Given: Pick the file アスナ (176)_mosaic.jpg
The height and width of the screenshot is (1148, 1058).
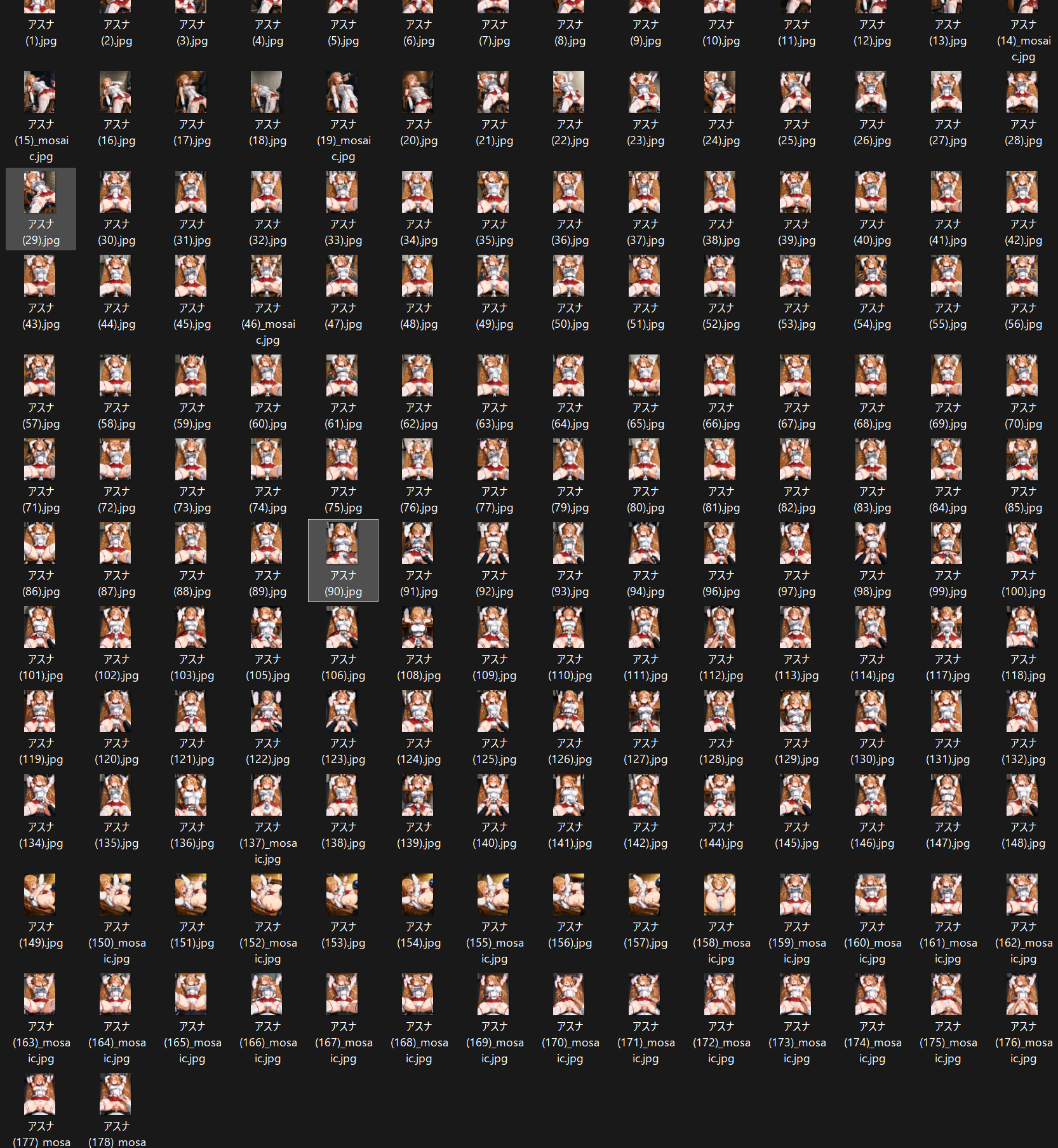Looking at the screenshot, I should (x=1023, y=1019).
